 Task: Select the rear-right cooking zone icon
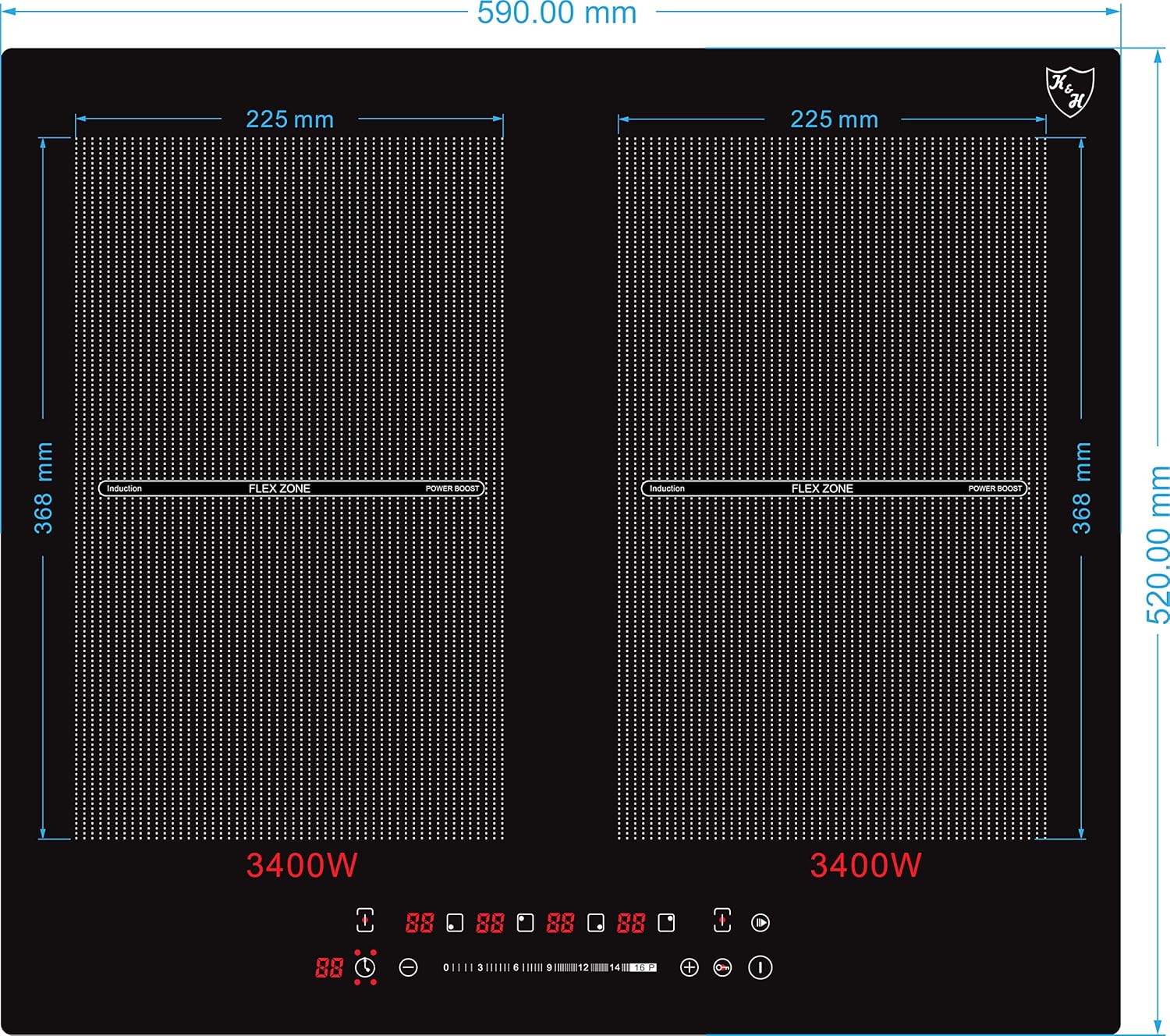tap(666, 924)
